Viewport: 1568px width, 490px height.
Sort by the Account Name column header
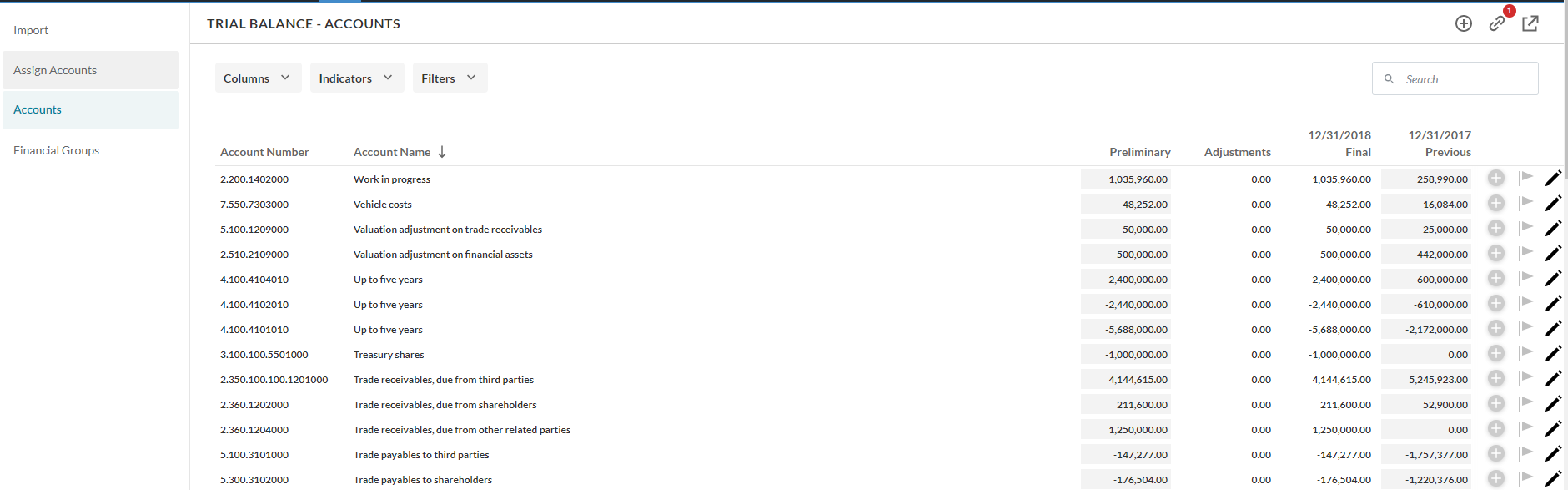pyautogui.click(x=392, y=152)
